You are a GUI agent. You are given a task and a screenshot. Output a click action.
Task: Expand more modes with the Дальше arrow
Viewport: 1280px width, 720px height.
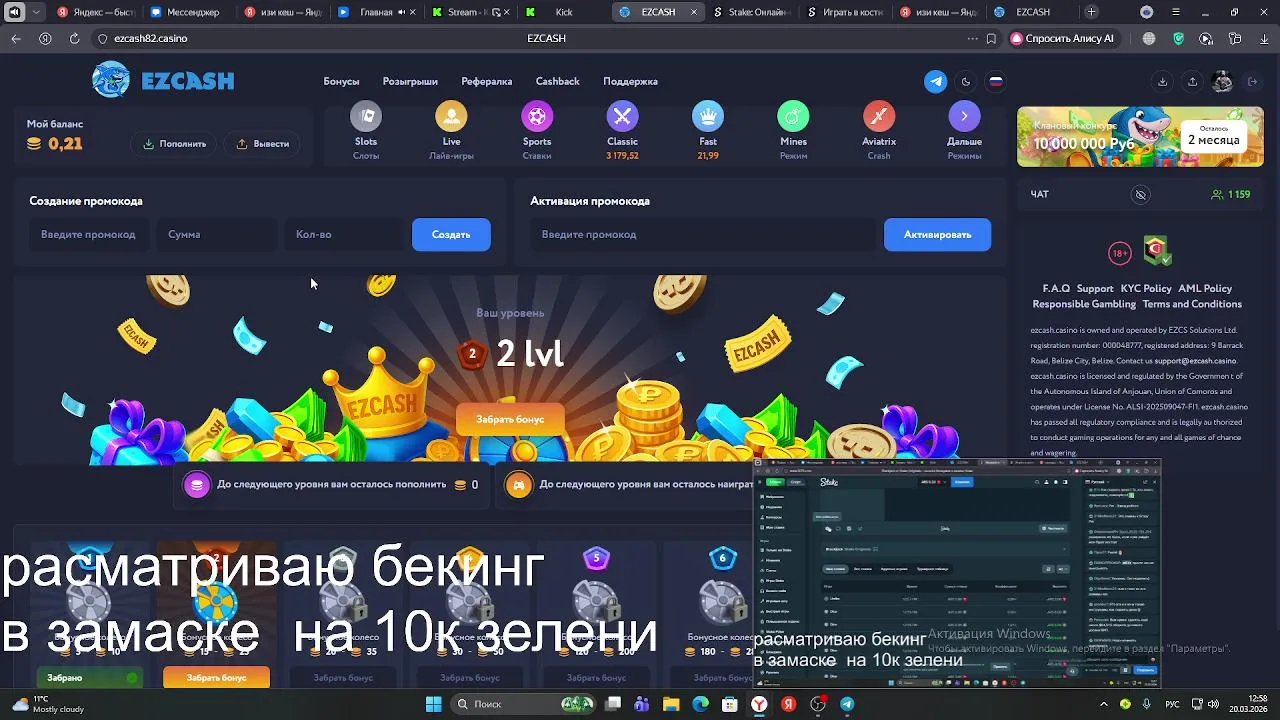(964, 117)
